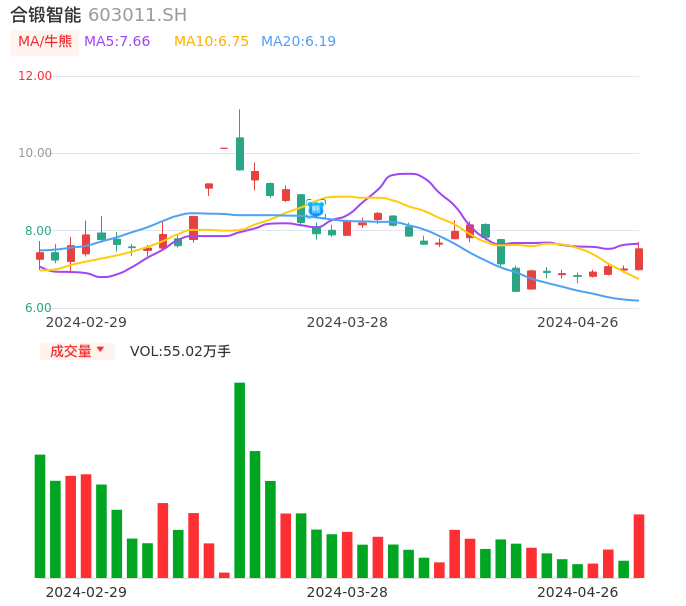
Task: Toggle the MA20:6.19 legend label
Action: [298, 42]
